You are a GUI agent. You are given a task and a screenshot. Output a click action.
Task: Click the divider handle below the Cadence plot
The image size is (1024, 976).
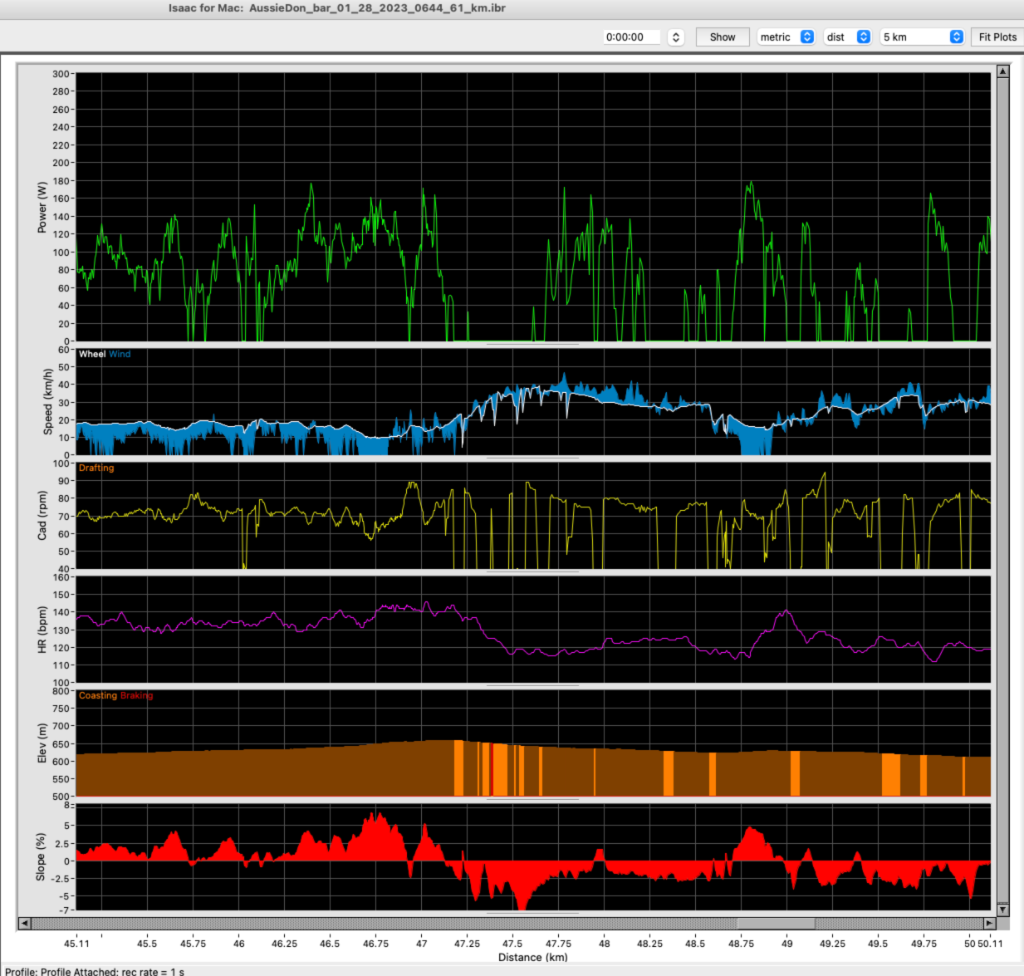click(532, 572)
